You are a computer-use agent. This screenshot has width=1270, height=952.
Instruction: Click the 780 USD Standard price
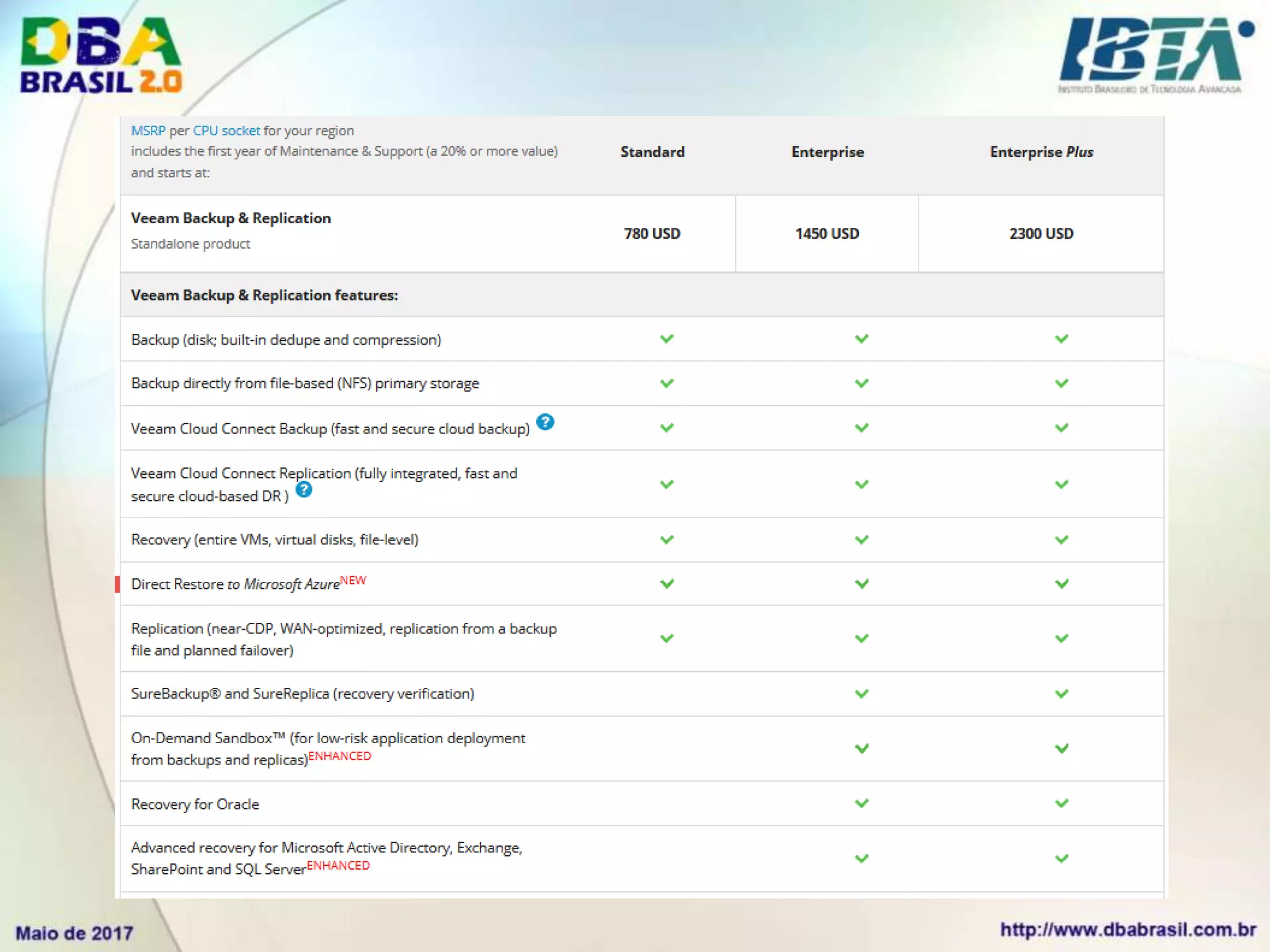[x=652, y=234]
